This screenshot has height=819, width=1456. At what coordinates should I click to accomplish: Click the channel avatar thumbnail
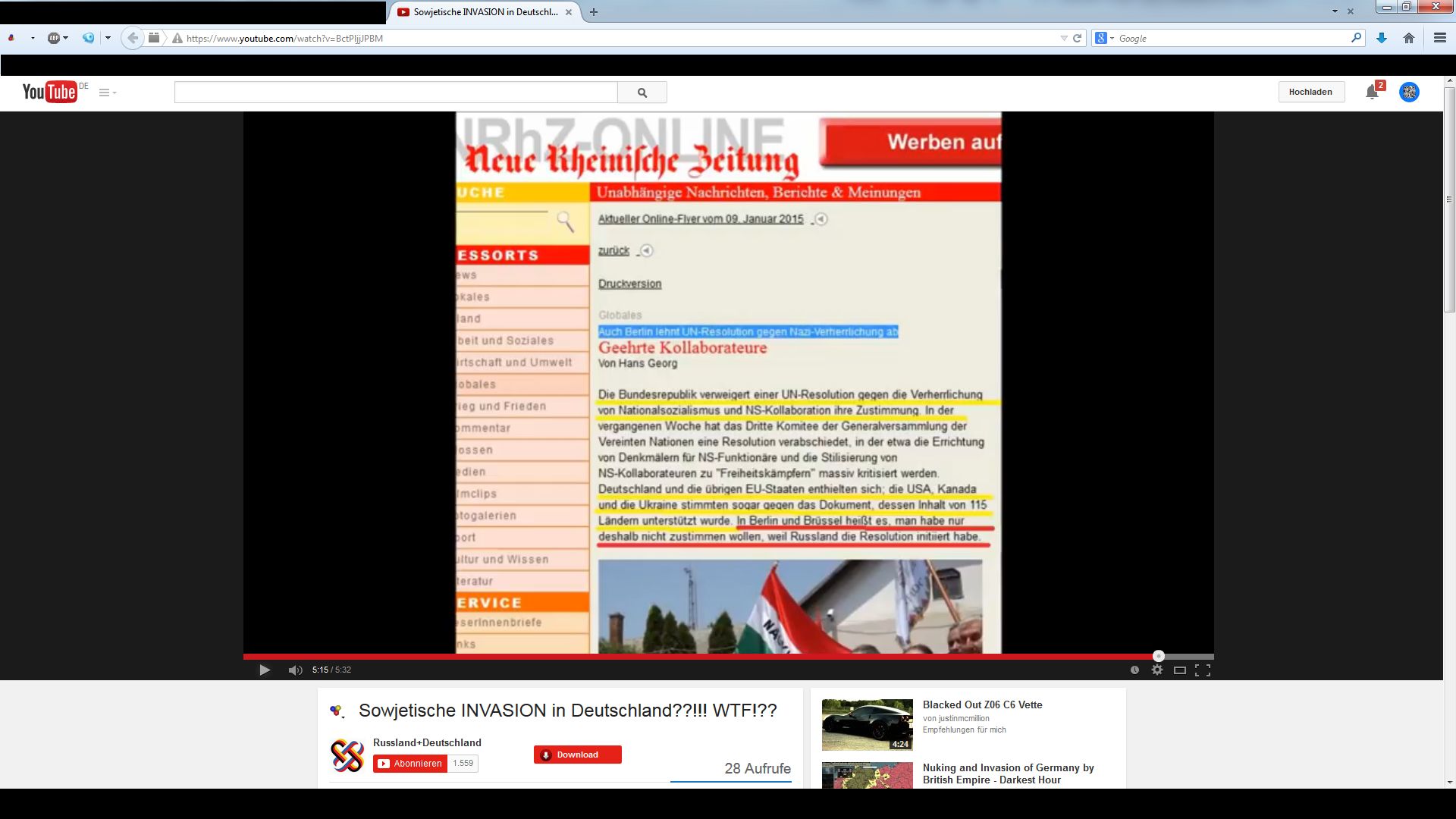[x=347, y=755]
